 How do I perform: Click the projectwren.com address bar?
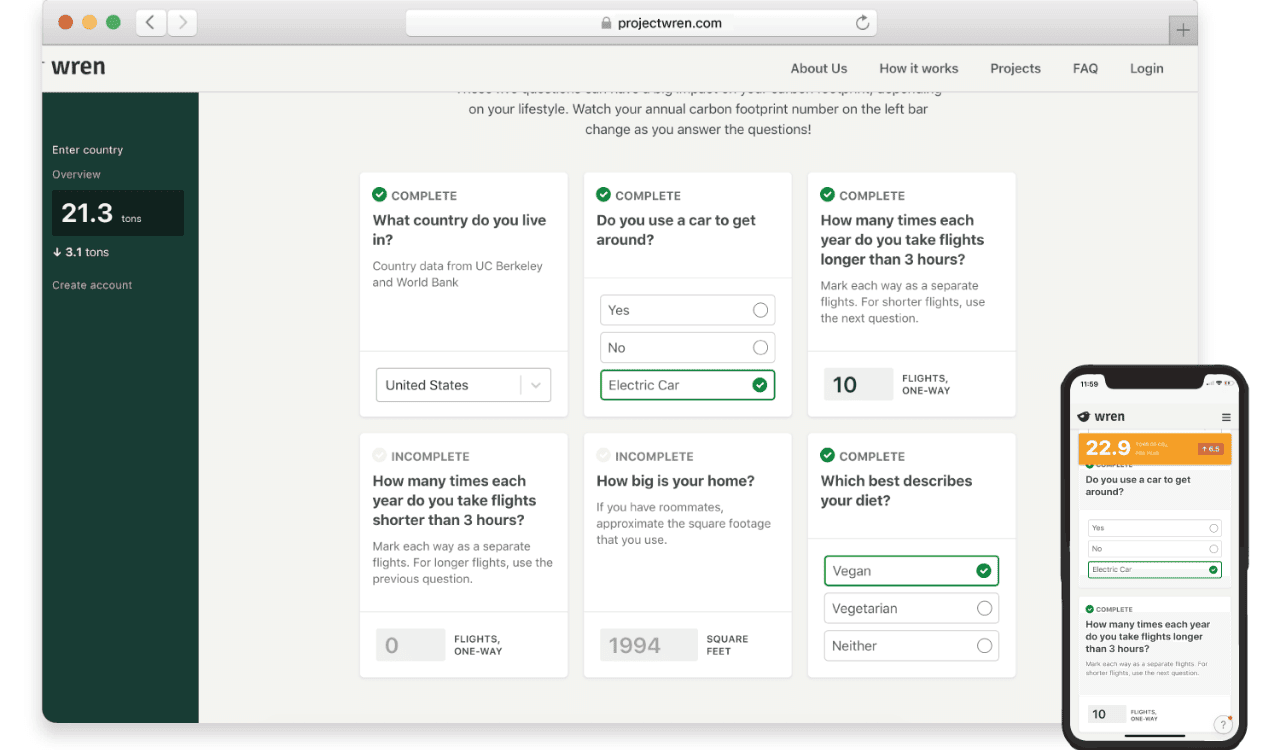point(641,23)
